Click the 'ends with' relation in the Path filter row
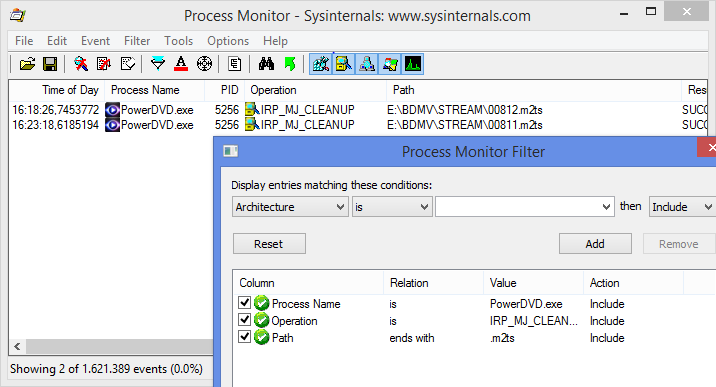This screenshot has width=716, height=387. coord(412,338)
